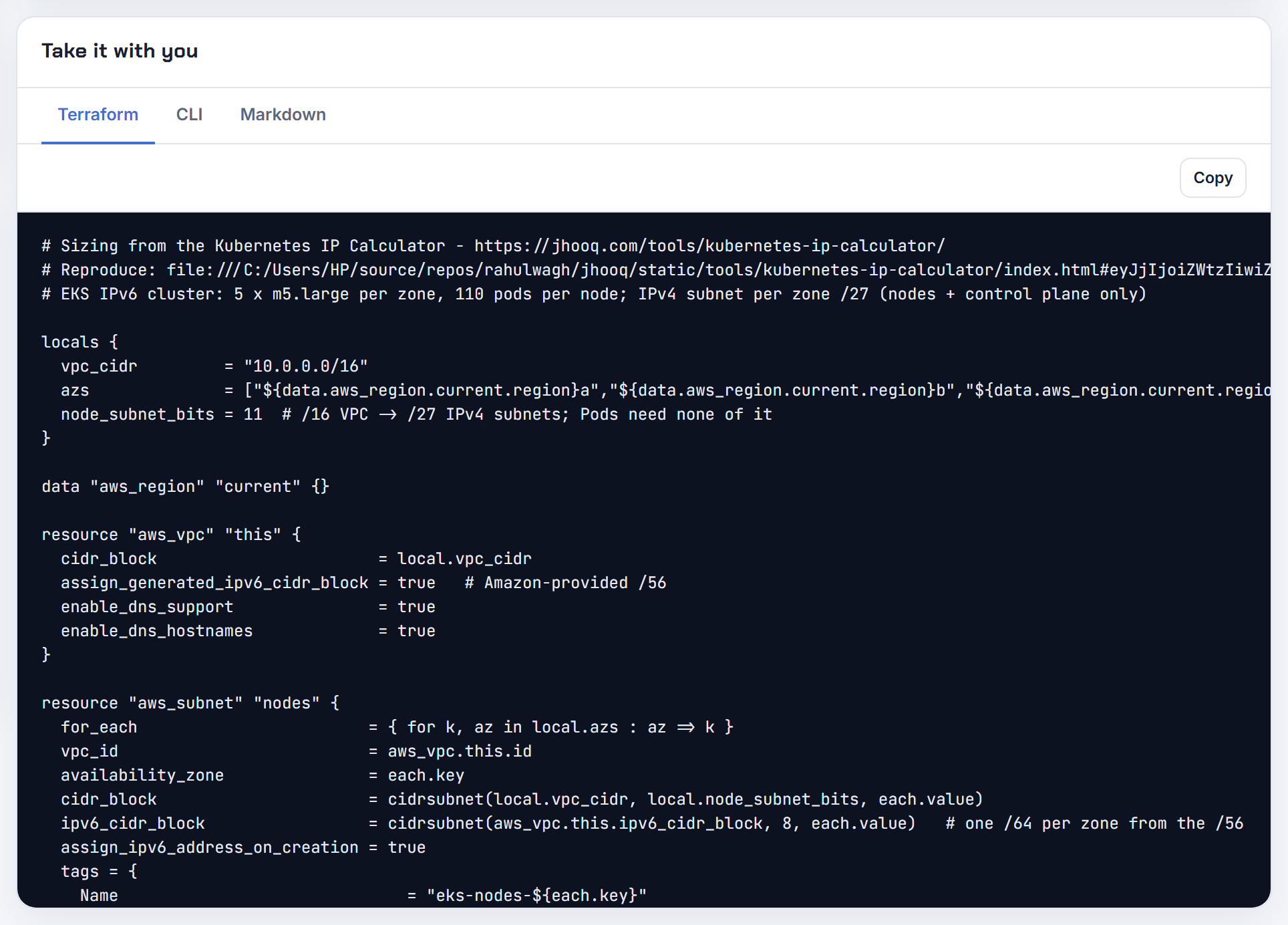The image size is (1288, 925).
Task: Click the jhooq.com calculator URL comment line
Action: (493, 246)
